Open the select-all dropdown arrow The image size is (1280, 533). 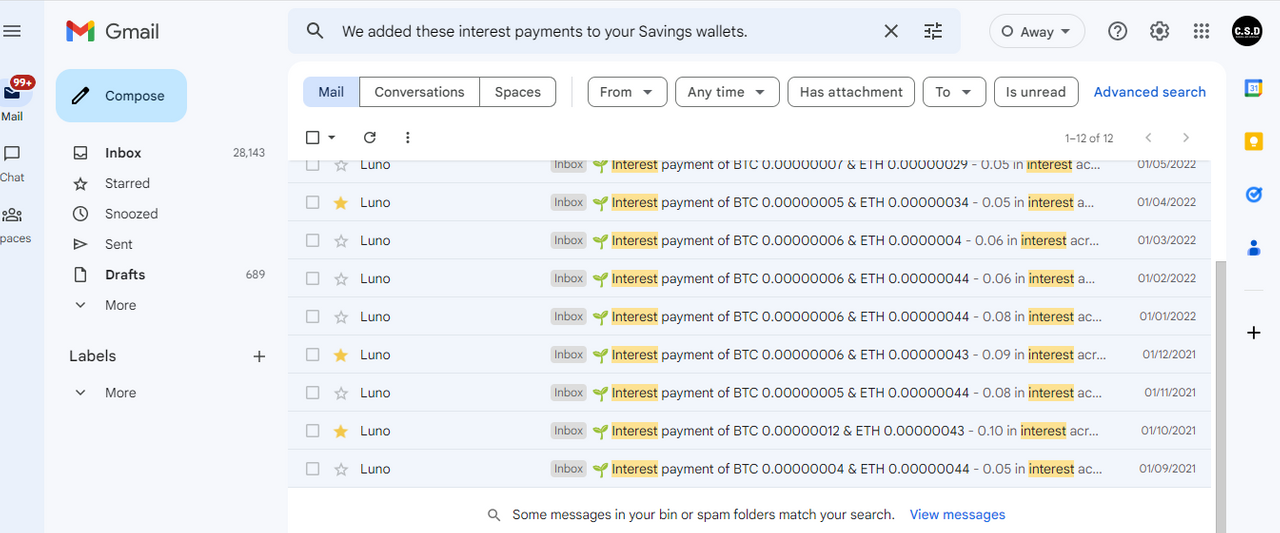click(x=332, y=137)
